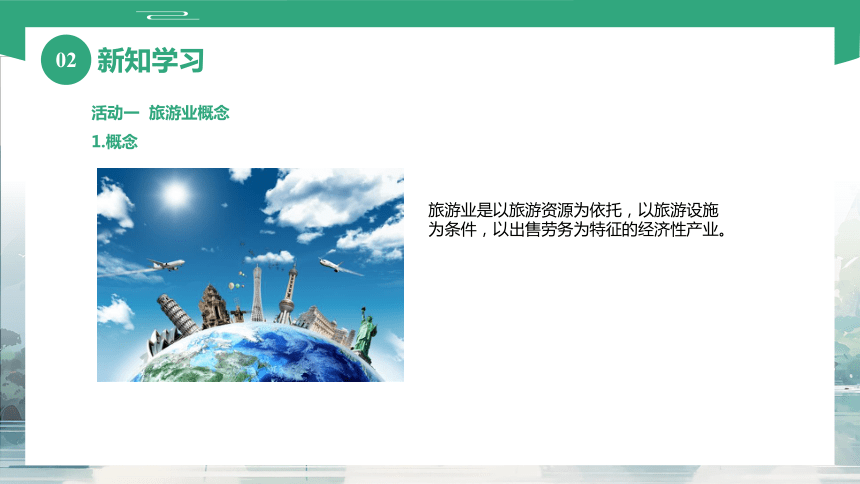Click the numbered heading 1.概念
Screen dimensions: 860x484
(x=114, y=142)
